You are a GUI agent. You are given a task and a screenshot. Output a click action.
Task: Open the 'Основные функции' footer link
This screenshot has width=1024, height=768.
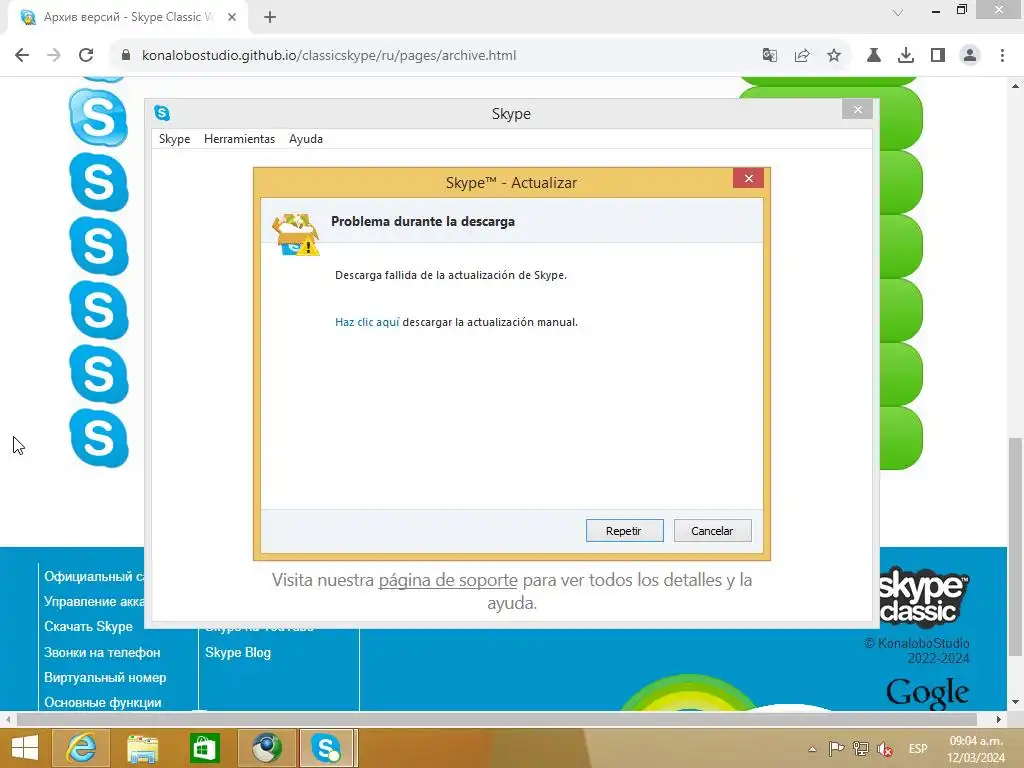[103, 703]
